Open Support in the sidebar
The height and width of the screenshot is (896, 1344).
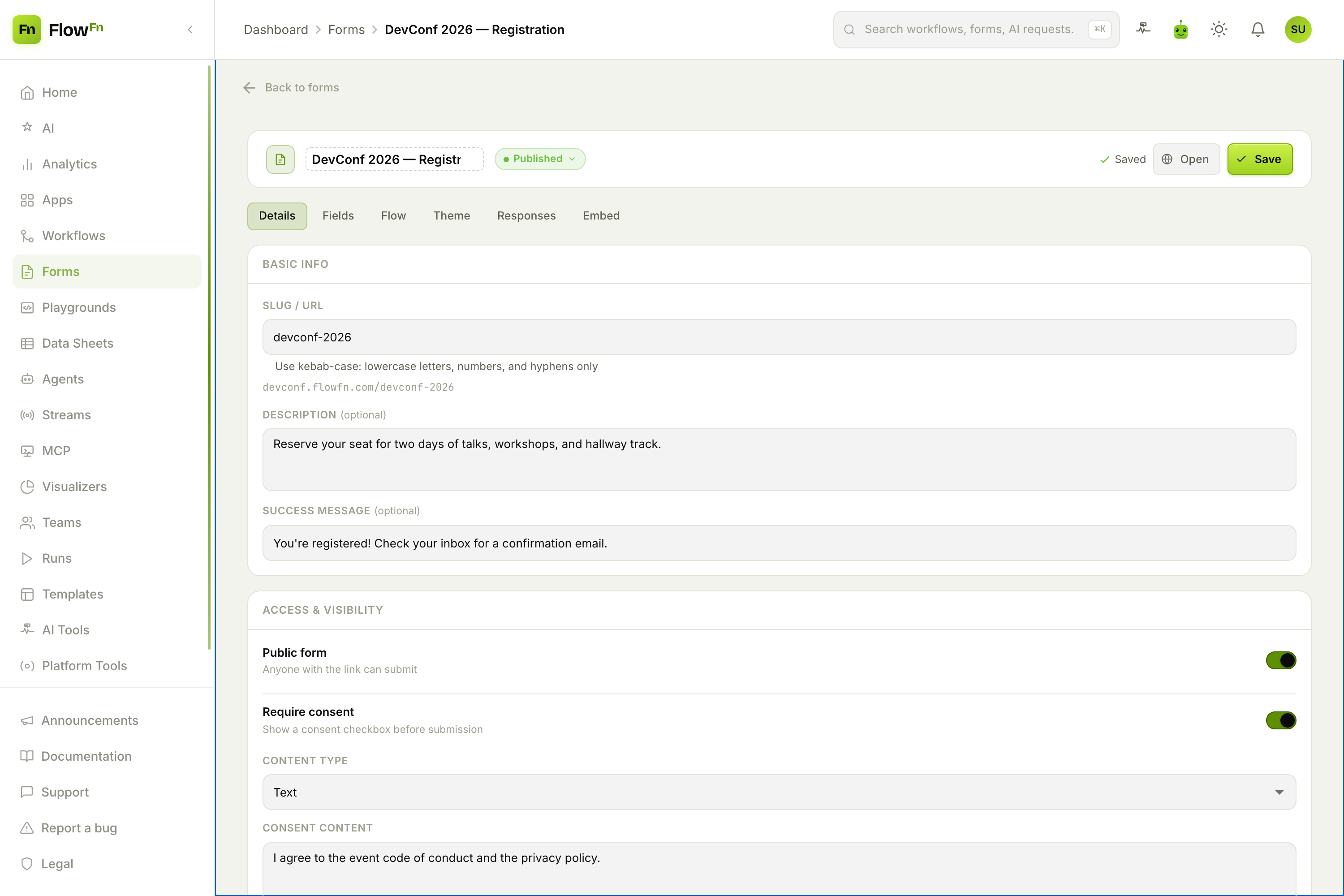click(107, 792)
